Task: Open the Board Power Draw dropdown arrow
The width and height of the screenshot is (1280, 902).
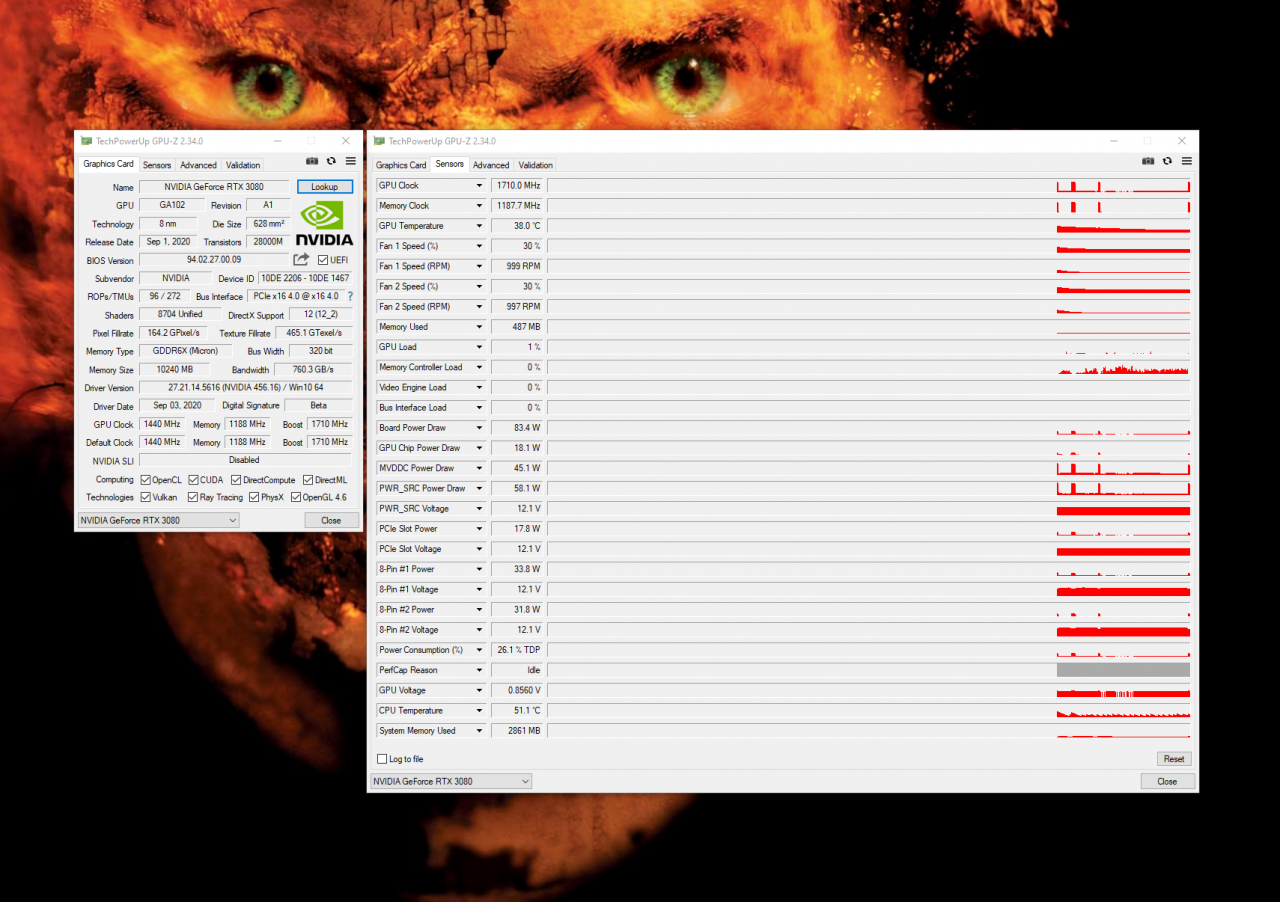Action: (479, 428)
